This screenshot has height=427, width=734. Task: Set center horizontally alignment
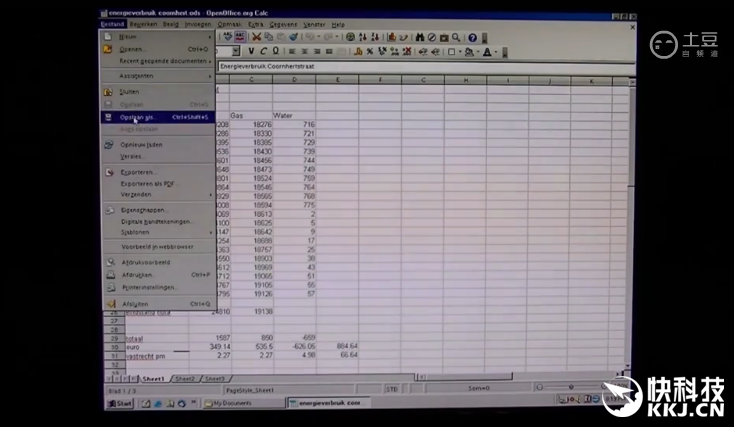point(304,51)
